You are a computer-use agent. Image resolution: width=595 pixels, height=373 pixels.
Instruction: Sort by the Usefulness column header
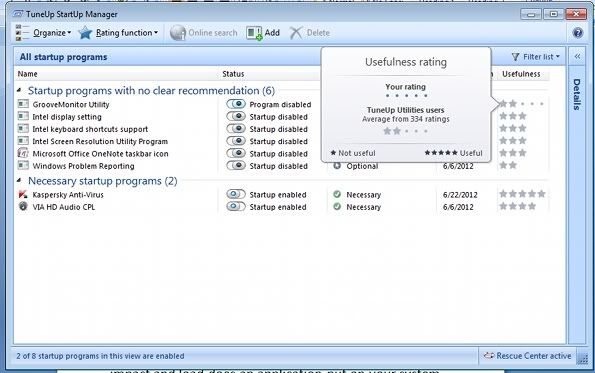pyautogui.click(x=521, y=74)
